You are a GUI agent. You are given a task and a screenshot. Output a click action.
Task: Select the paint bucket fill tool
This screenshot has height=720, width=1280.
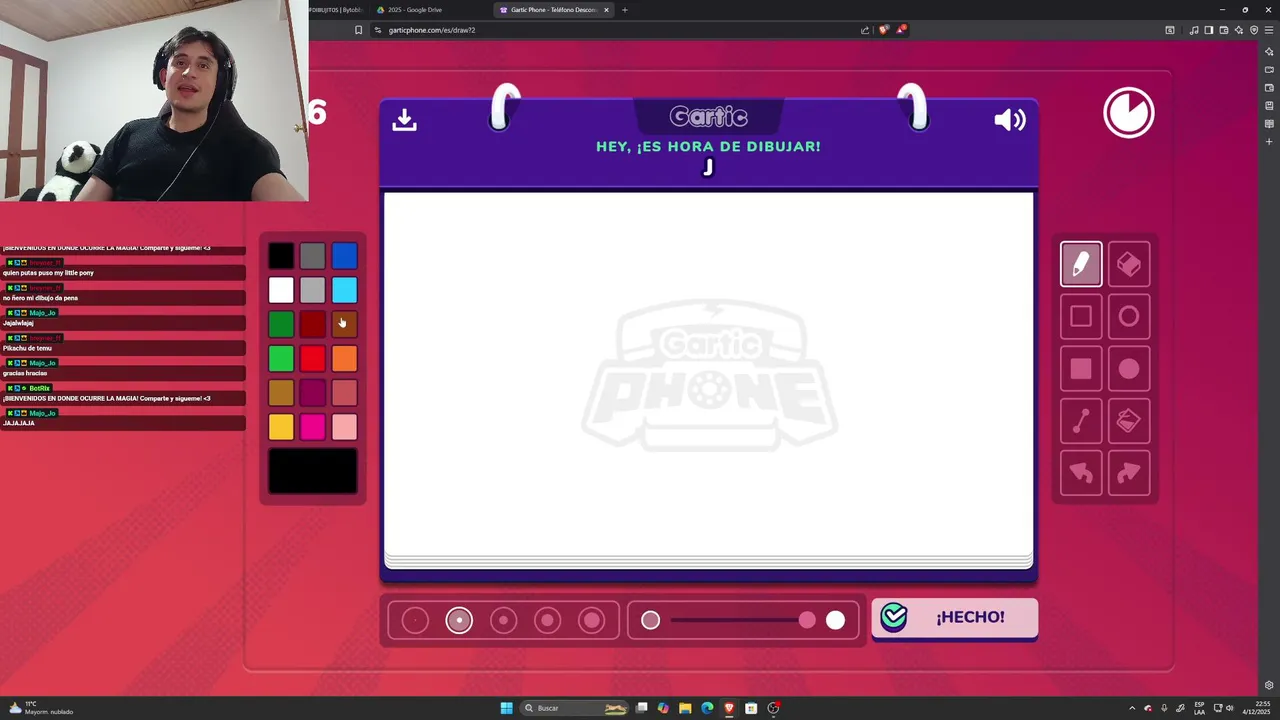[x=1129, y=421]
